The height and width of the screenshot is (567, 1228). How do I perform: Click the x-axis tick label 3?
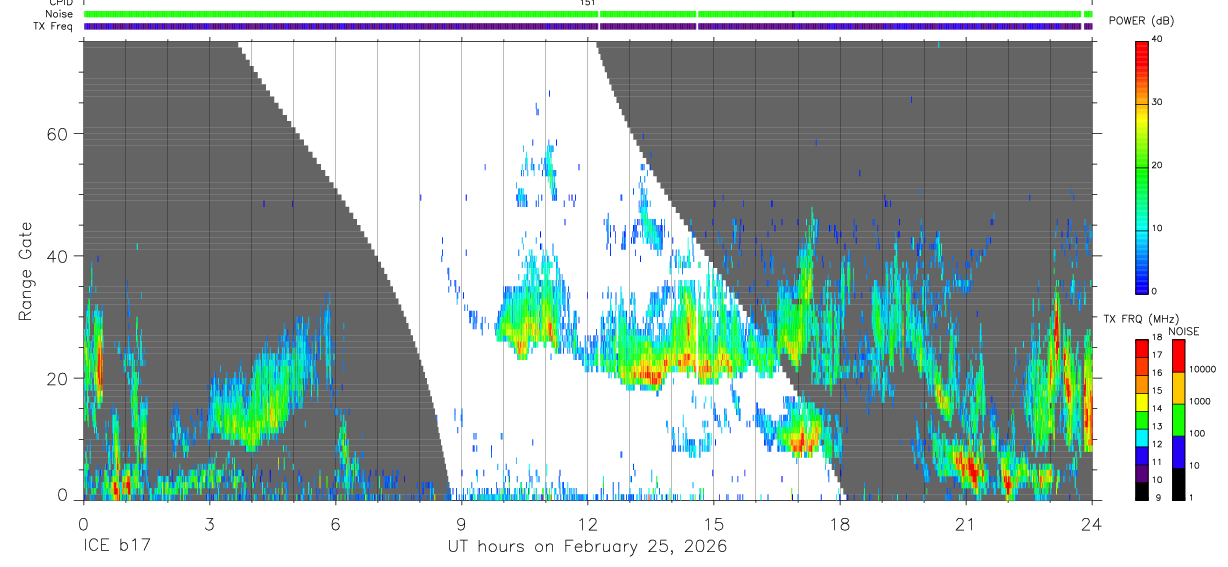[209, 523]
